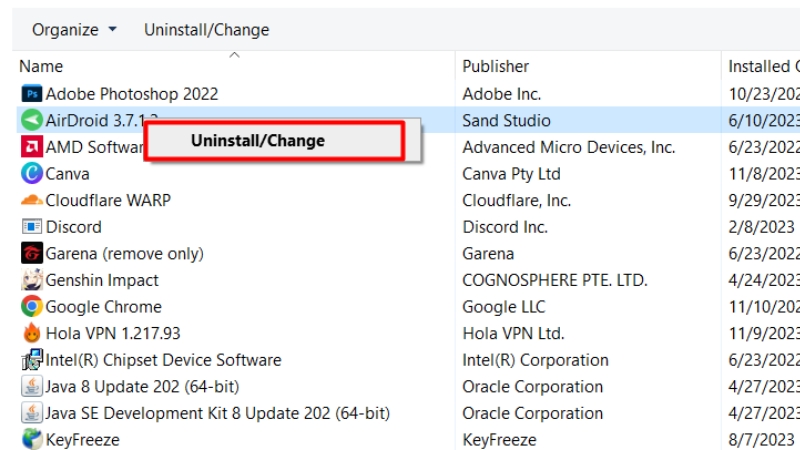Image resolution: width=800 pixels, height=450 pixels.
Task: Sort by the Installed On column header
Action: (x=762, y=66)
